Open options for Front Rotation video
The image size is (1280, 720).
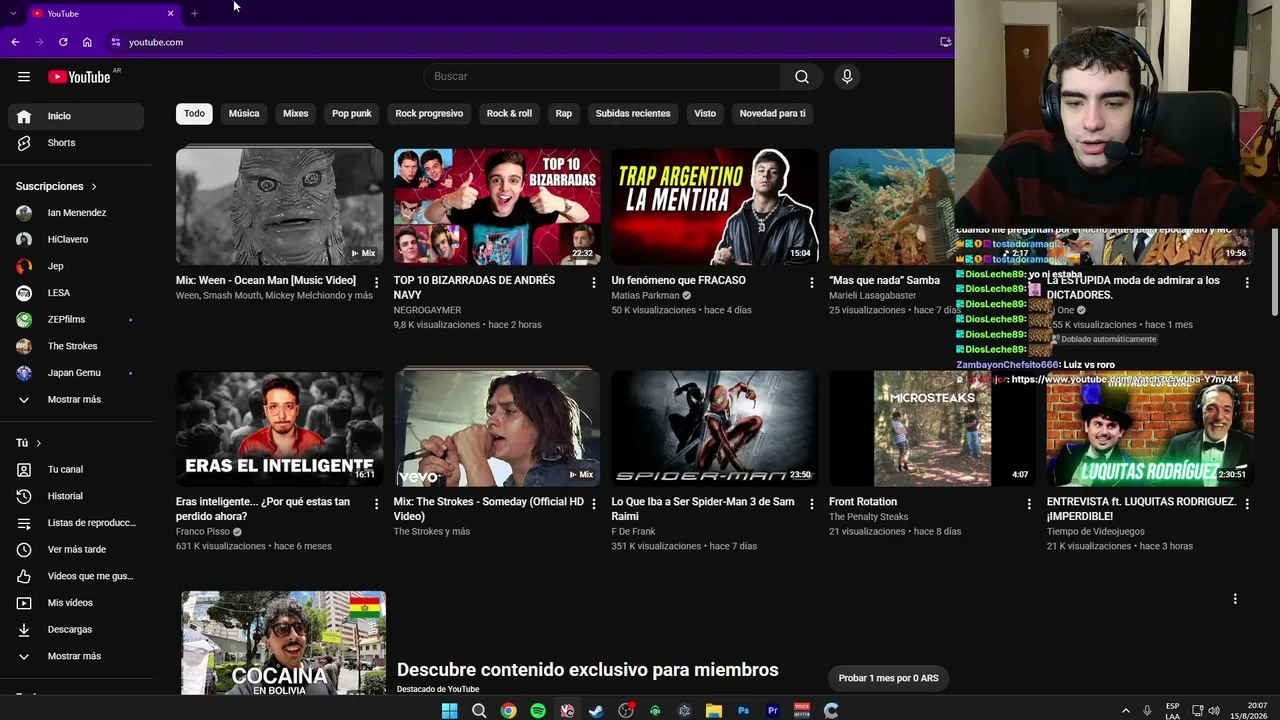click(1029, 504)
